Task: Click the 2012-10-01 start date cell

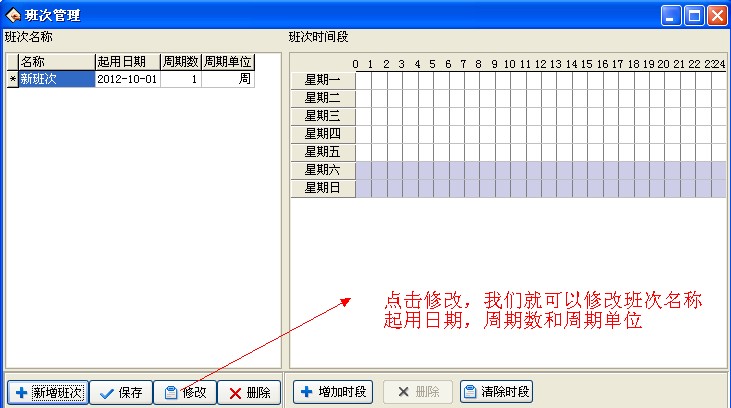Action: 128,79
